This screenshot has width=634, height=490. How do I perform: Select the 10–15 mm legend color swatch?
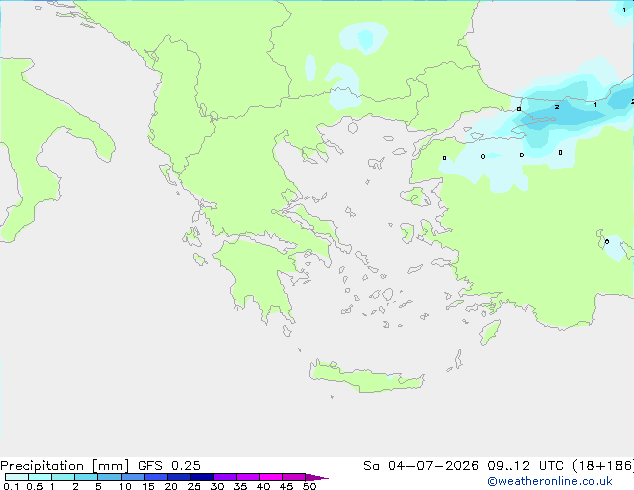tap(133, 477)
